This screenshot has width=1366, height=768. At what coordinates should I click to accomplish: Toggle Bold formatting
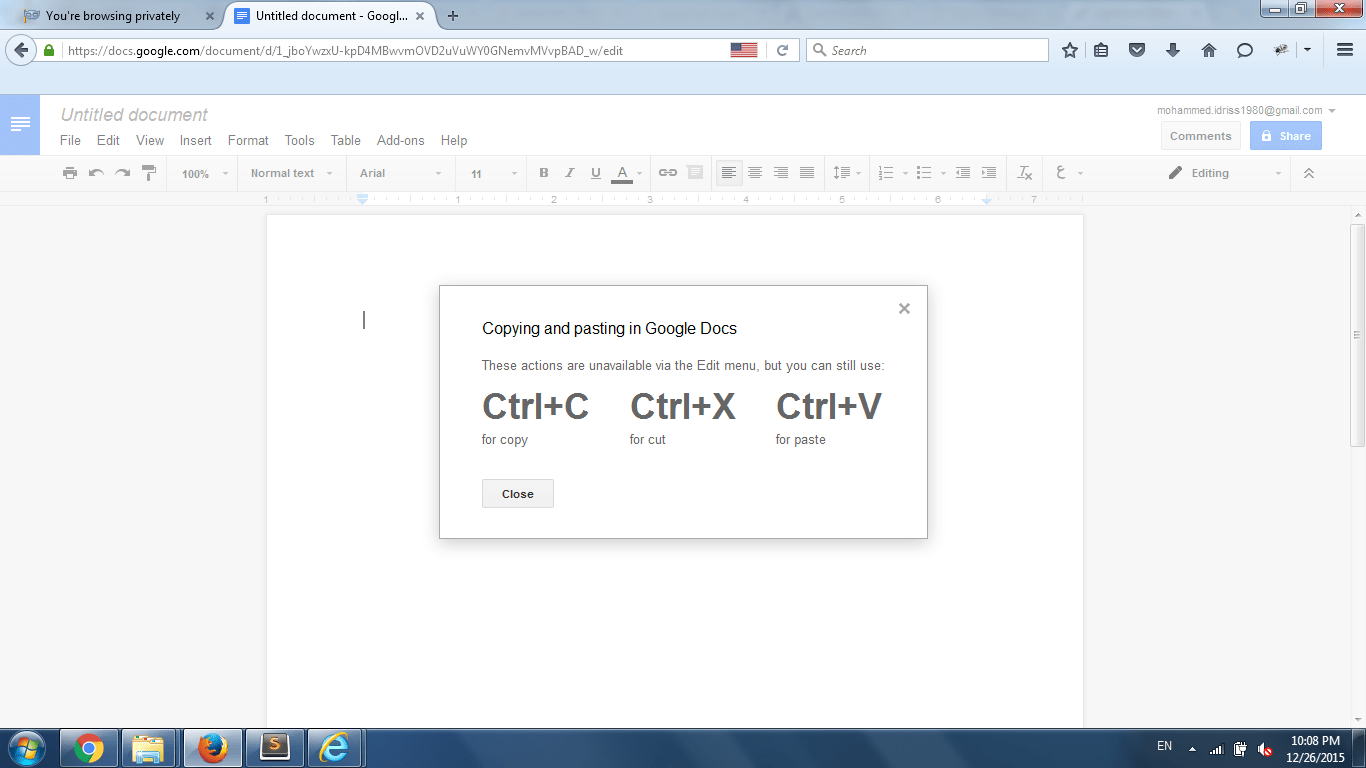pyautogui.click(x=544, y=173)
